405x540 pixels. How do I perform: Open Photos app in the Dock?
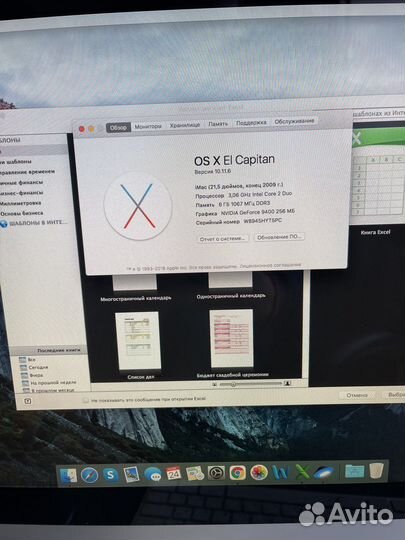coord(259,472)
